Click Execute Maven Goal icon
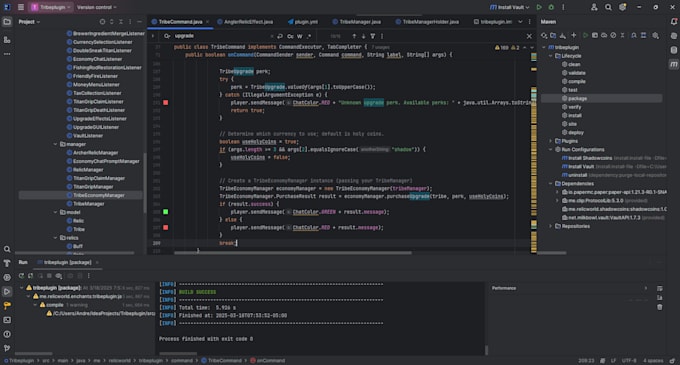Viewport: 680px width, 365px height. click(595, 36)
